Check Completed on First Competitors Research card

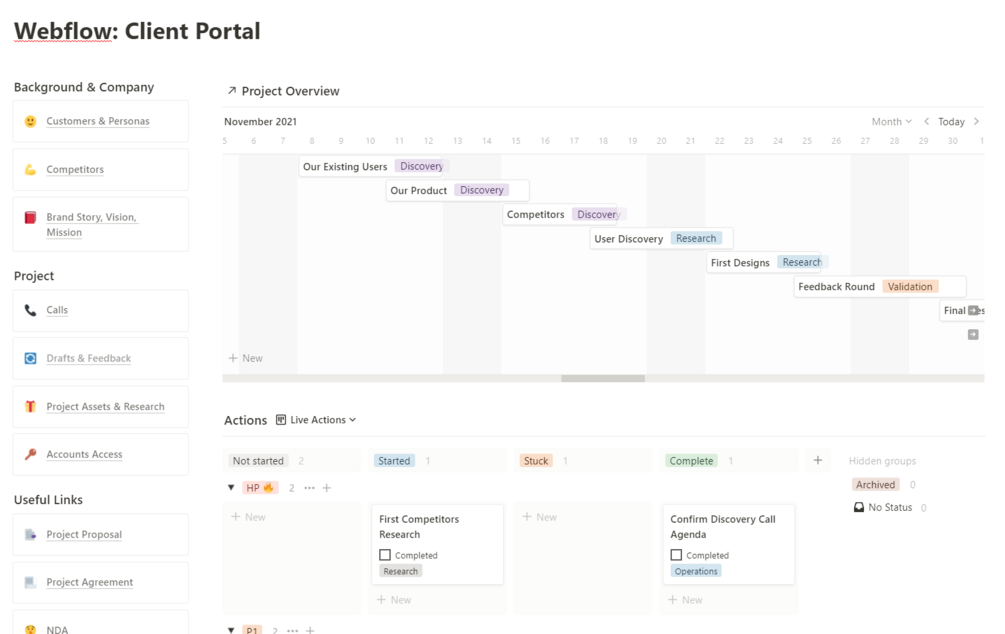coord(385,555)
